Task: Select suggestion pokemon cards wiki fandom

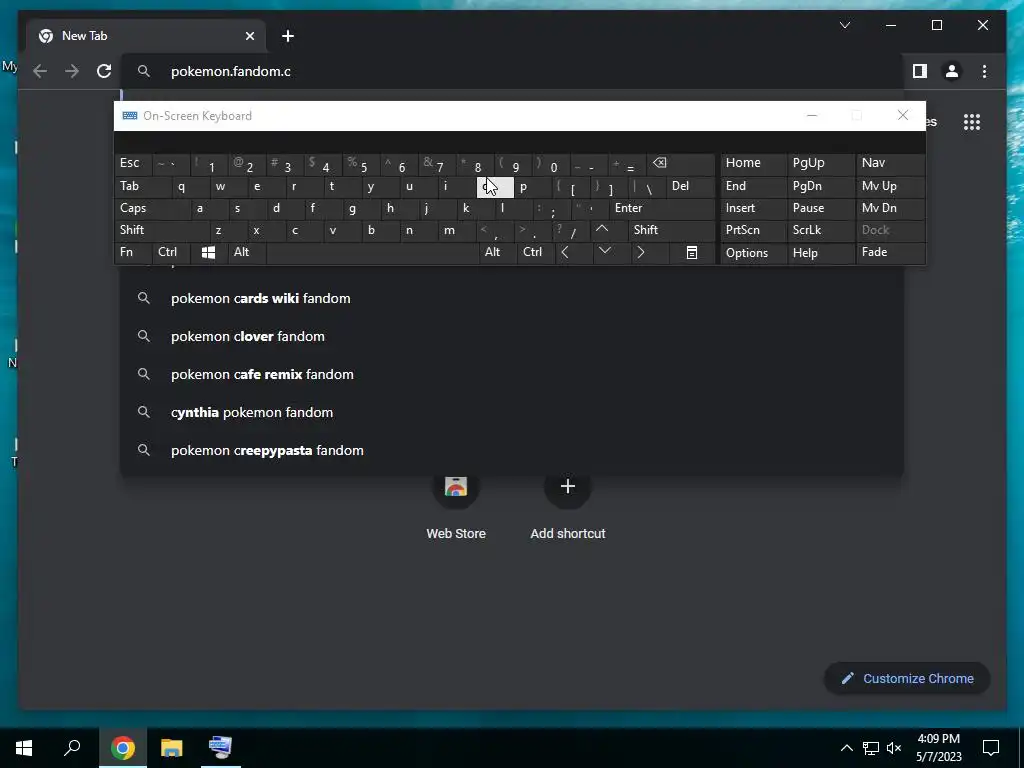Action: [x=512, y=298]
